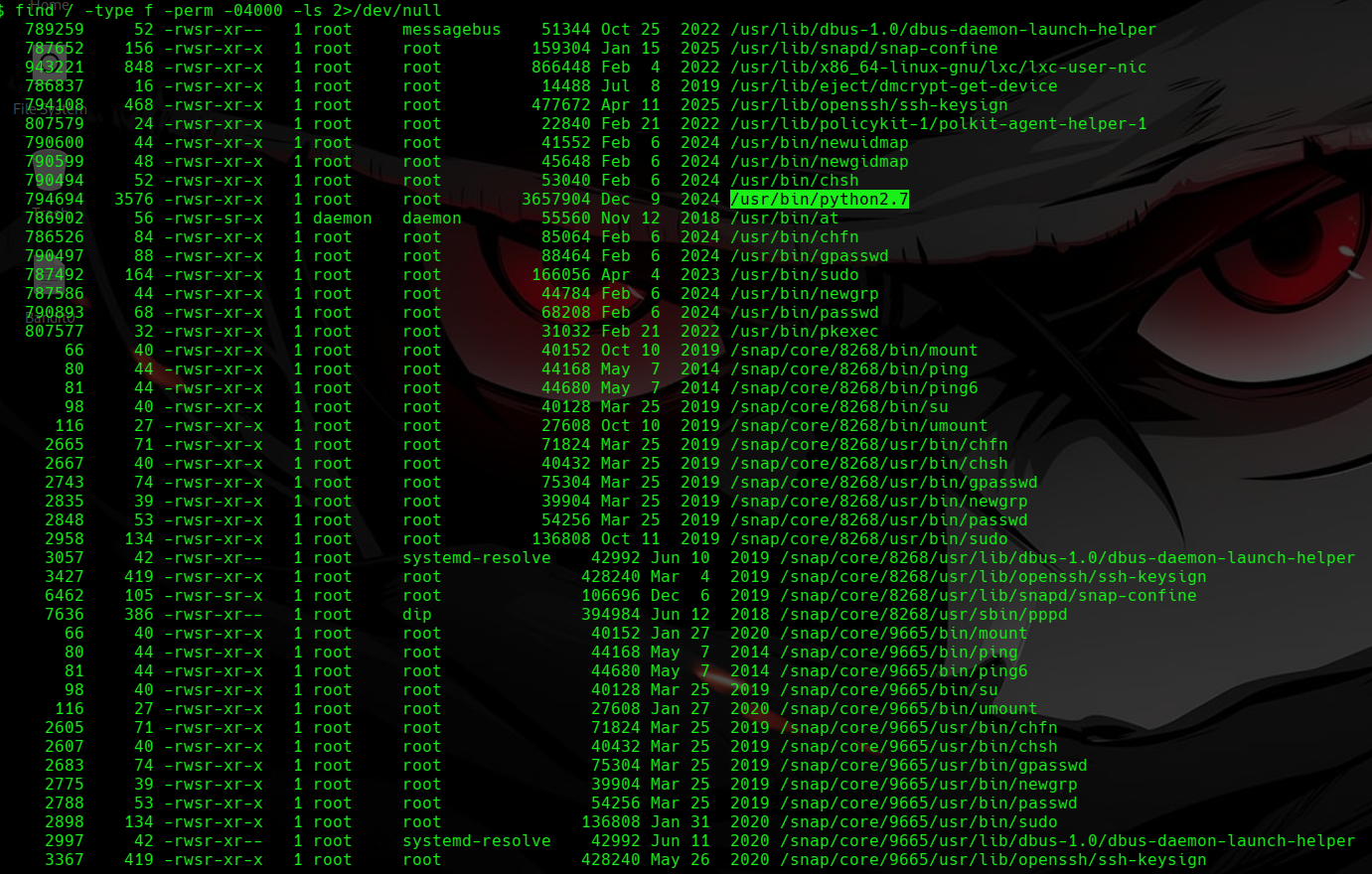
Task: Click the /snap/core/8268/bin/umount path
Action: [x=859, y=426]
